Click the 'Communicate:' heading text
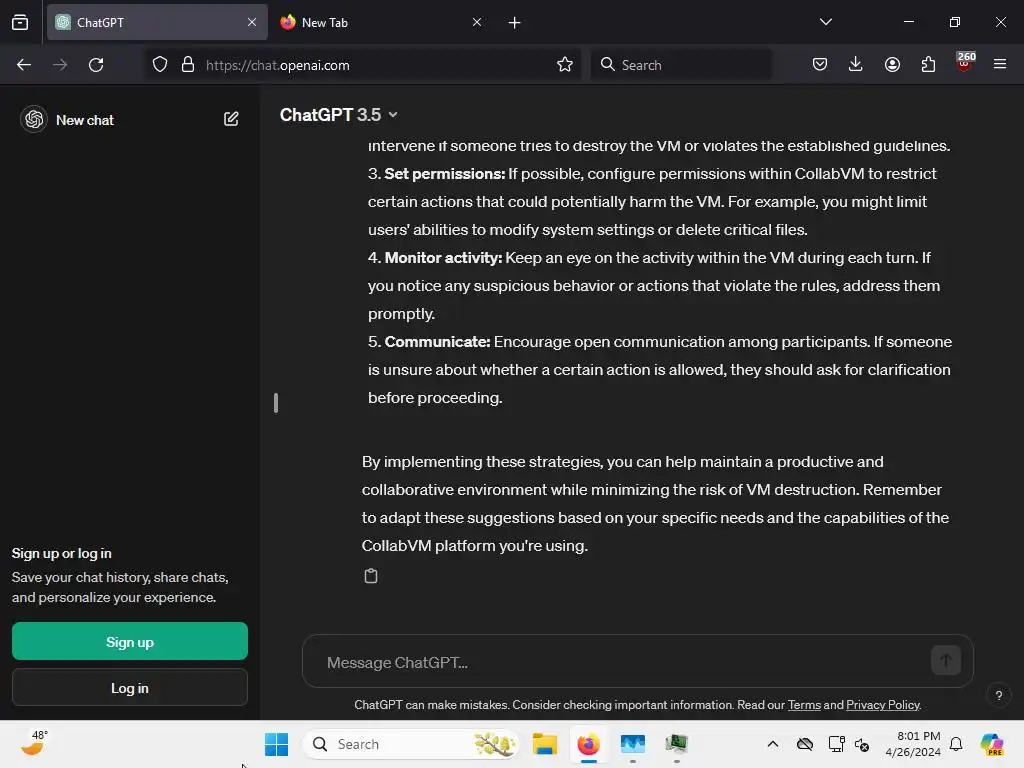This screenshot has height=768, width=1024. (438, 342)
